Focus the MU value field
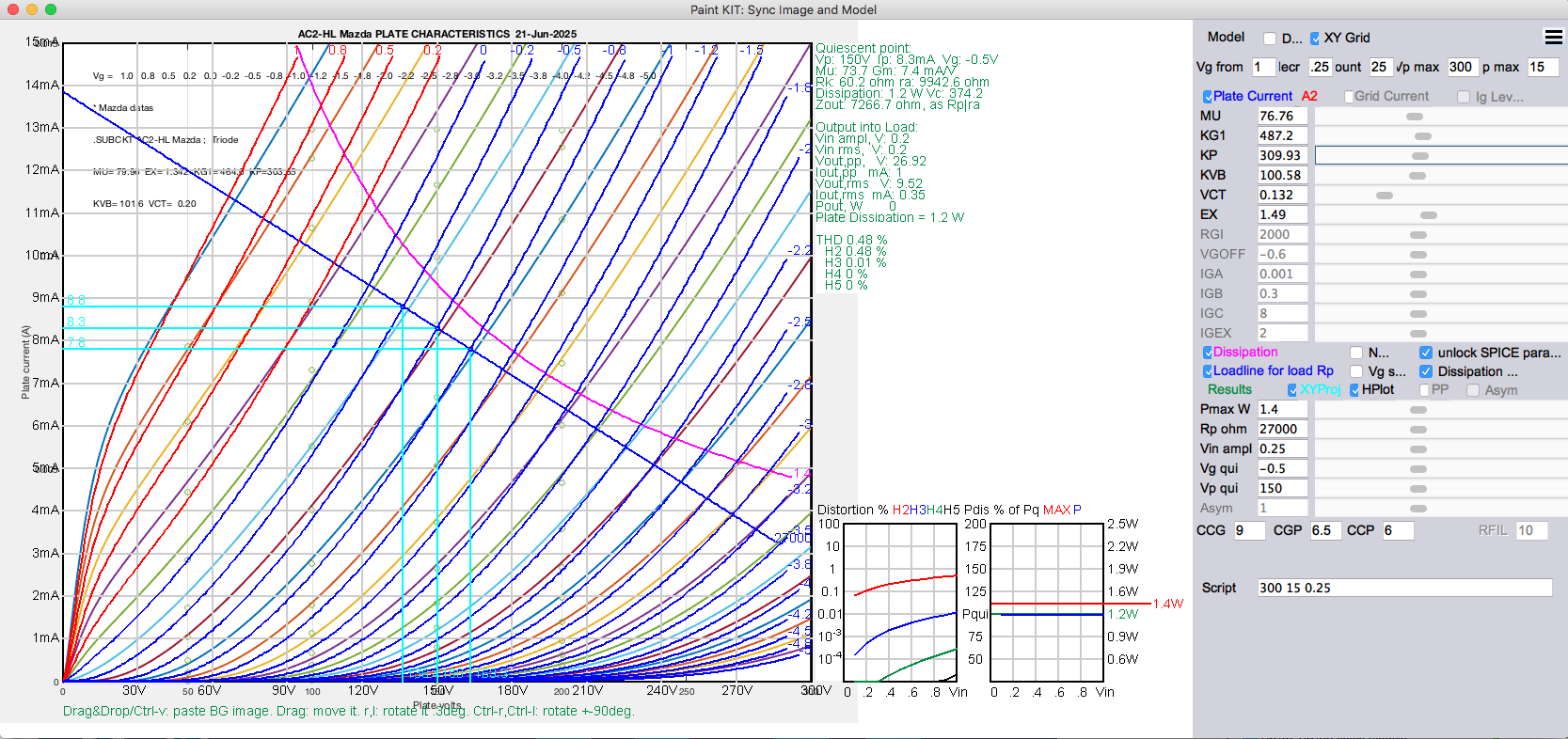Screen dimensions: 1568x739 [1282, 117]
